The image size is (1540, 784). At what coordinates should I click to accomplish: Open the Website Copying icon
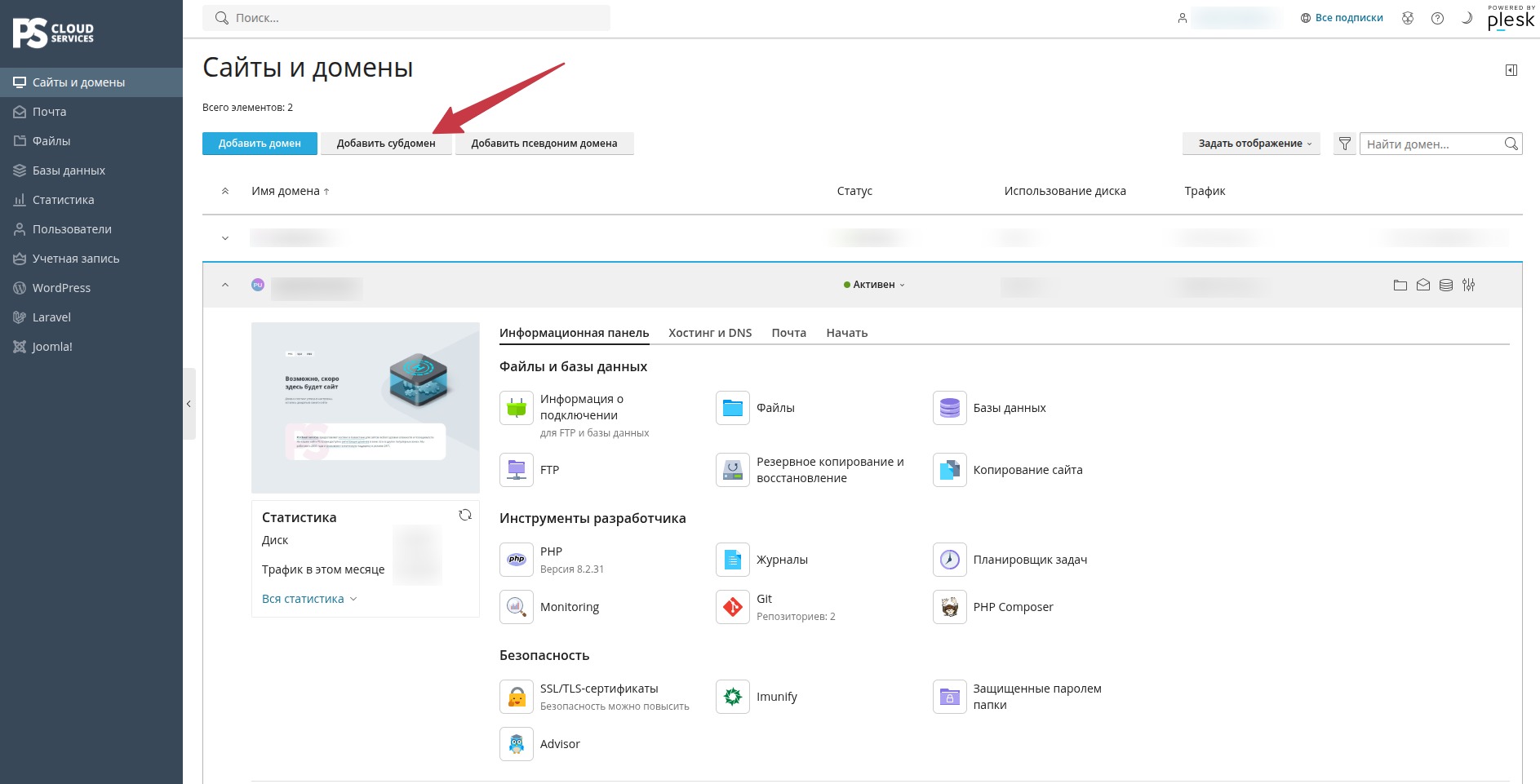click(950, 470)
